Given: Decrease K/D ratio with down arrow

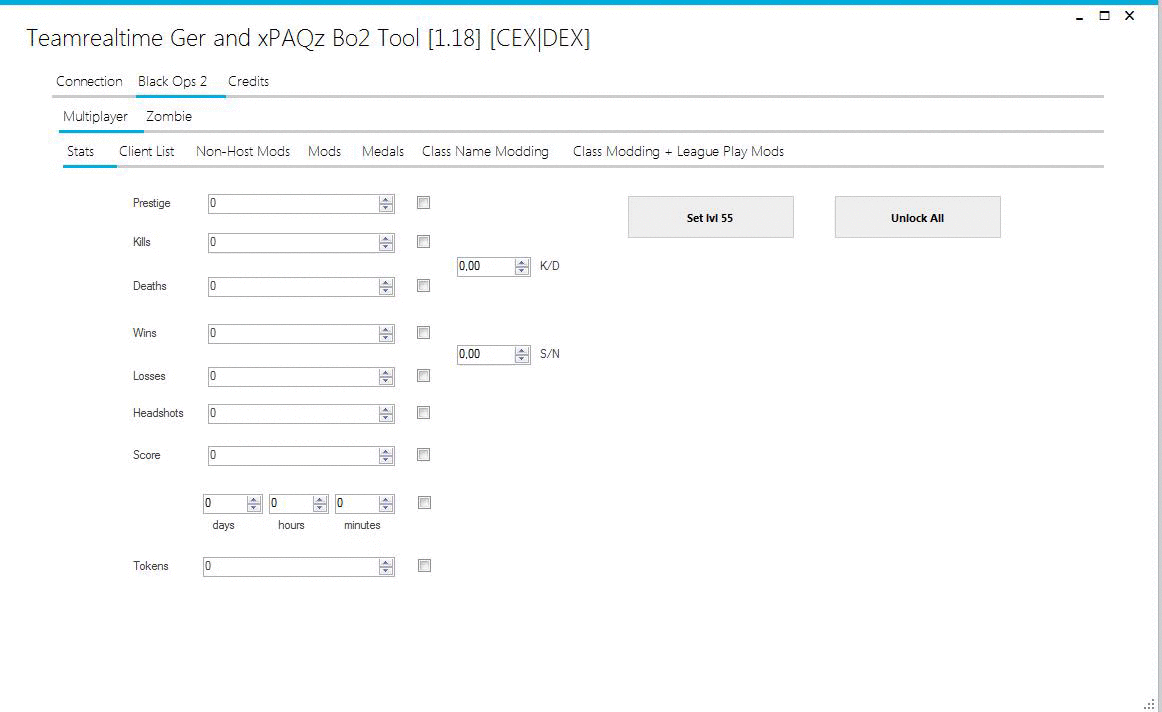Looking at the screenshot, I should click(522, 271).
